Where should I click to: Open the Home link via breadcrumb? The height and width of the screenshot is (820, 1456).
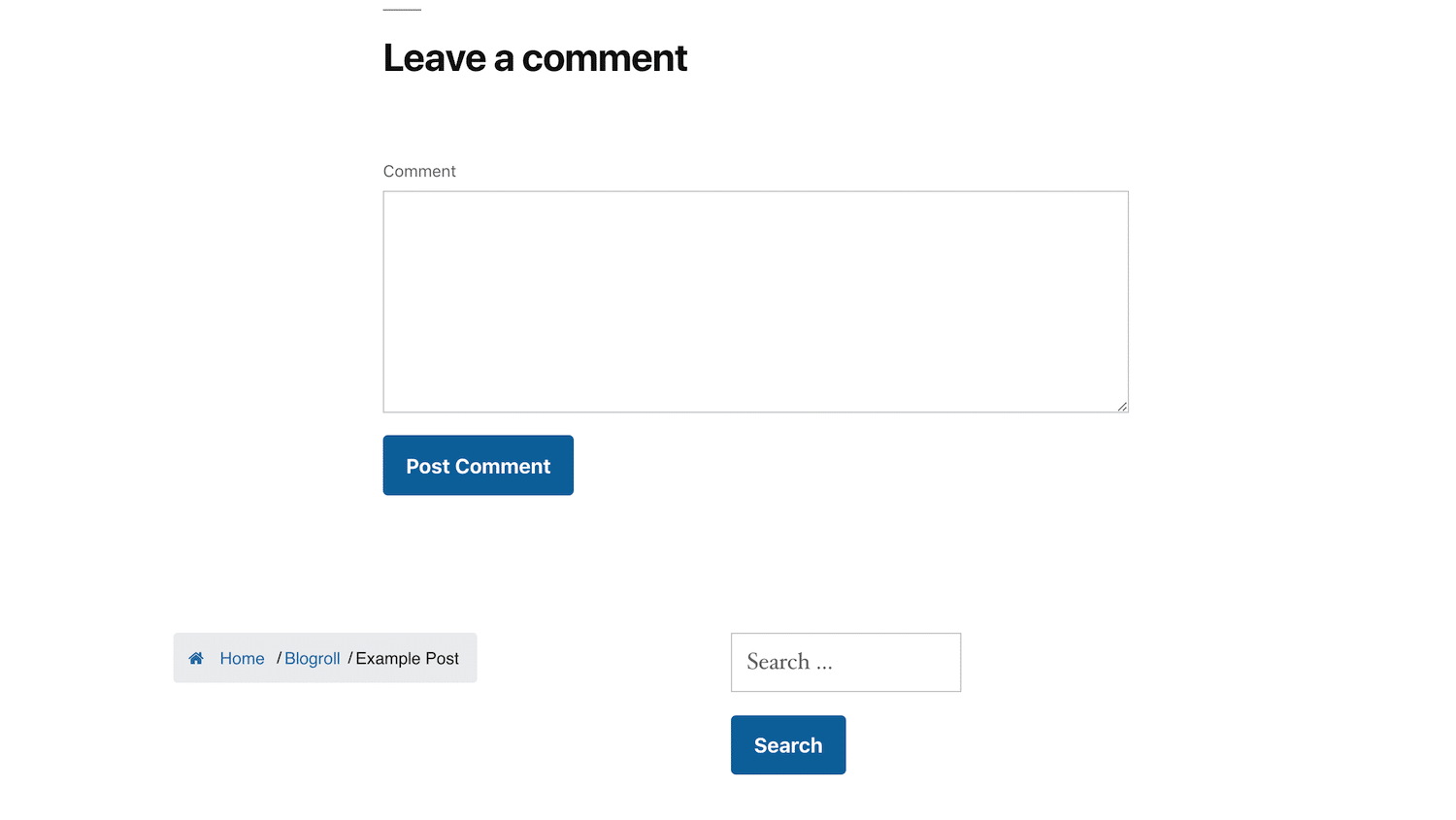(x=242, y=658)
